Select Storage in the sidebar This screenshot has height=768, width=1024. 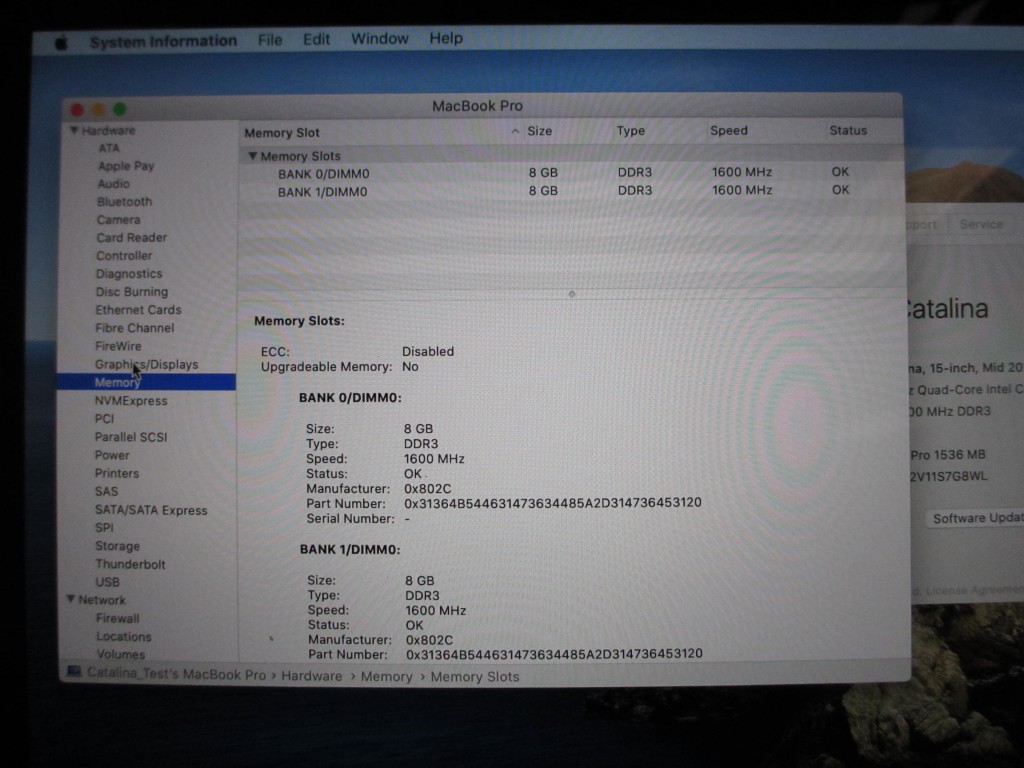[118, 546]
